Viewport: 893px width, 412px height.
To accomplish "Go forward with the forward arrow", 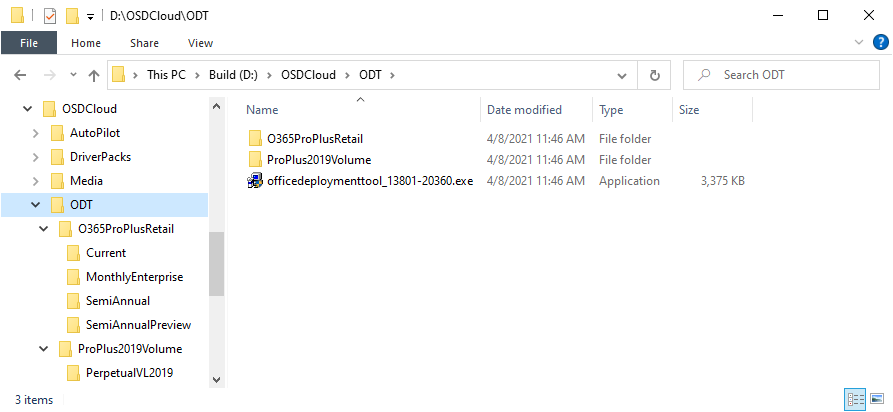I will coord(50,75).
